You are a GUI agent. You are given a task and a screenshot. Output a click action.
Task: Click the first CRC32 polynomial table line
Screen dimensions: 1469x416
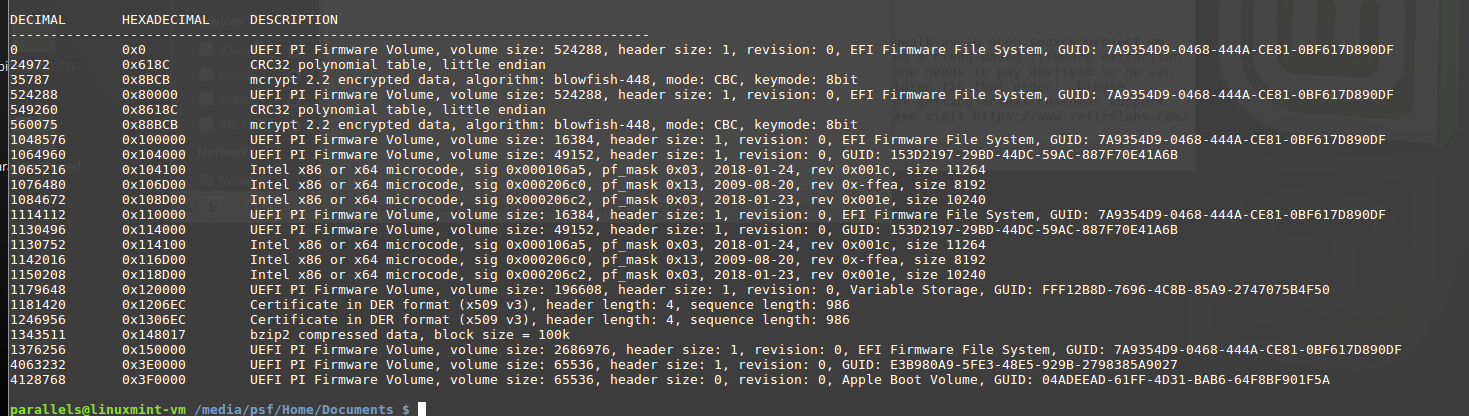(x=397, y=63)
